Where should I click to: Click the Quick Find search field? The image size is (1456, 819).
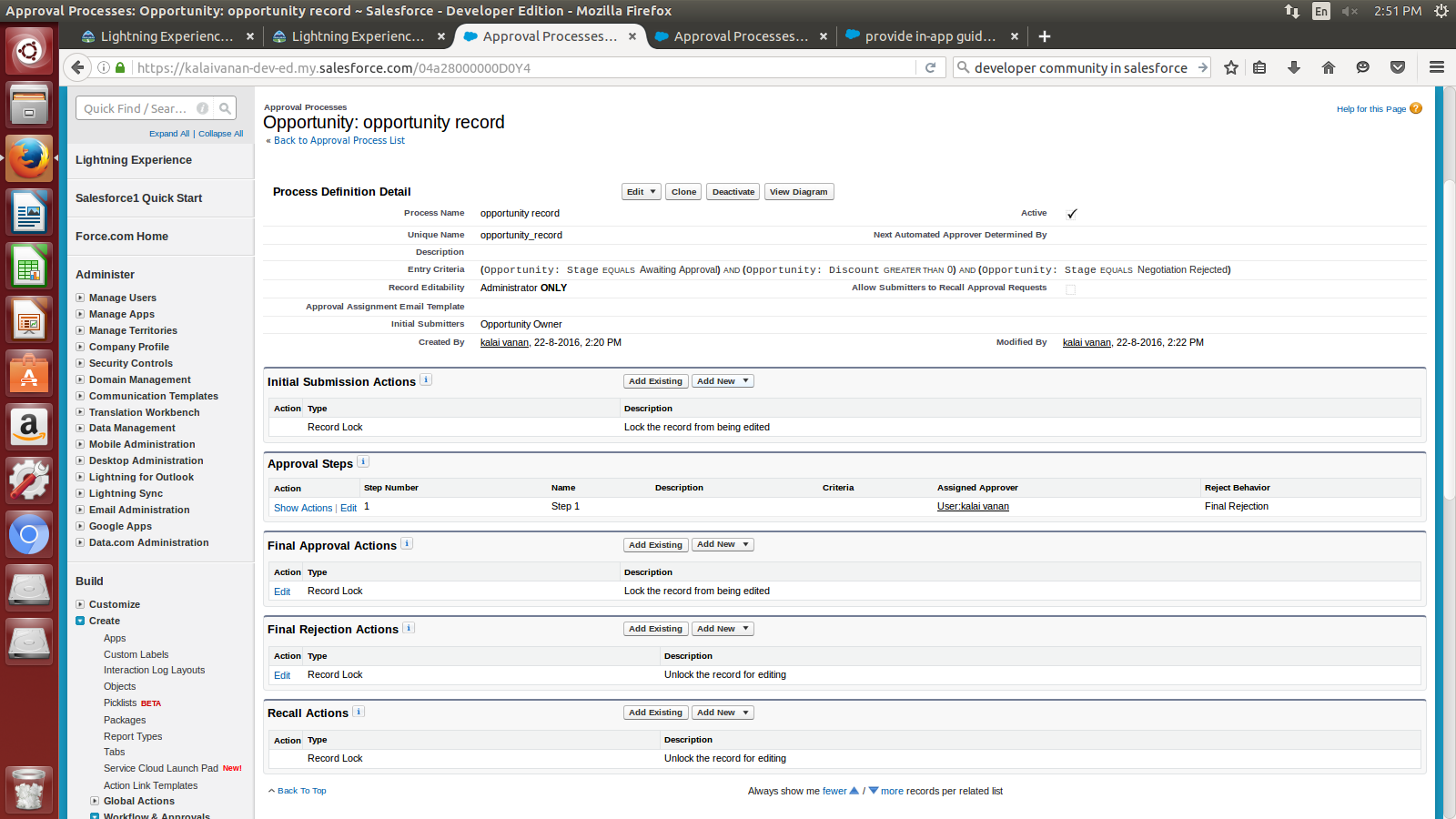[136, 108]
